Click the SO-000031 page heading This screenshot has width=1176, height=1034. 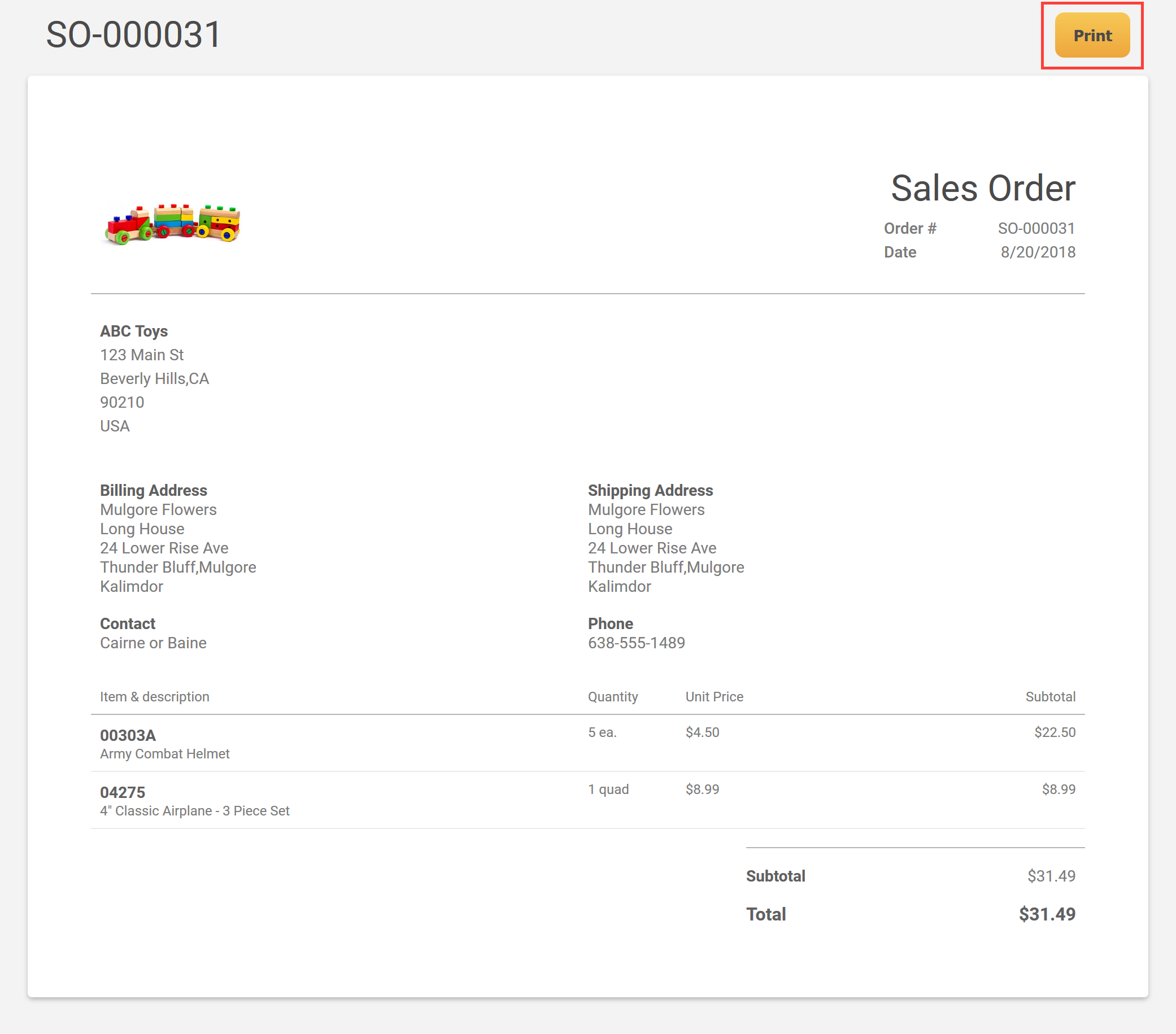point(133,34)
